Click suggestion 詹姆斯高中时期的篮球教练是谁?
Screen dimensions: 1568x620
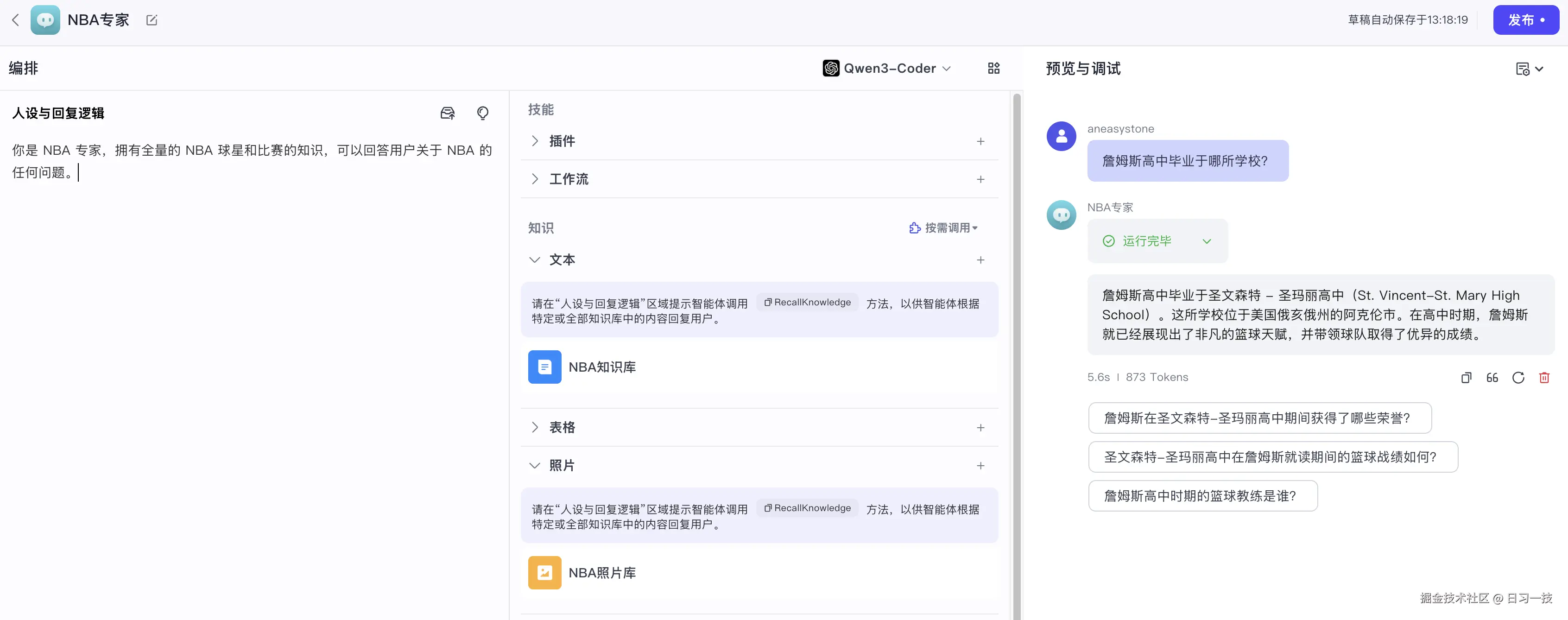tap(1202, 496)
